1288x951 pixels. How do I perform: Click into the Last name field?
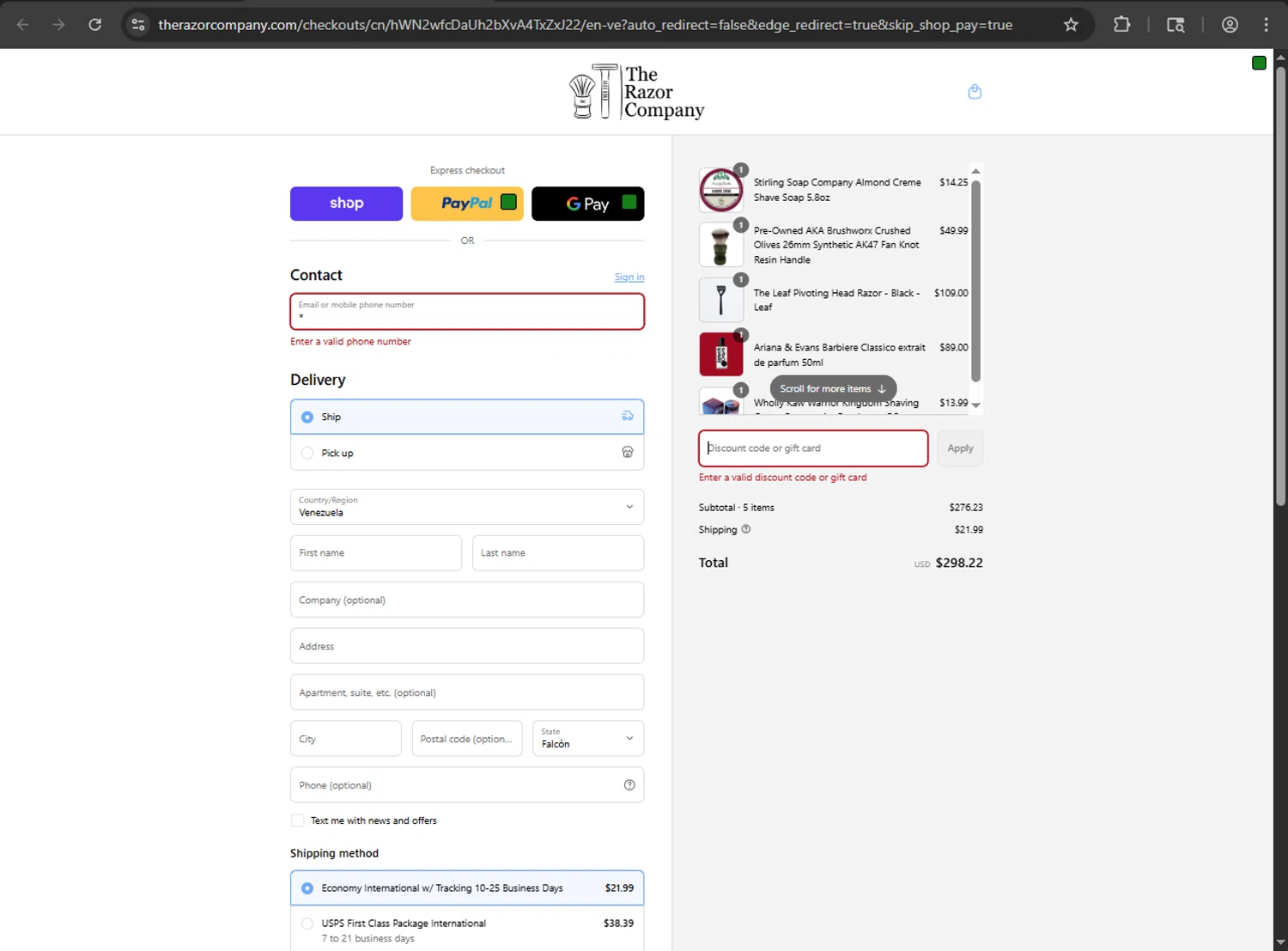click(x=558, y=553)
